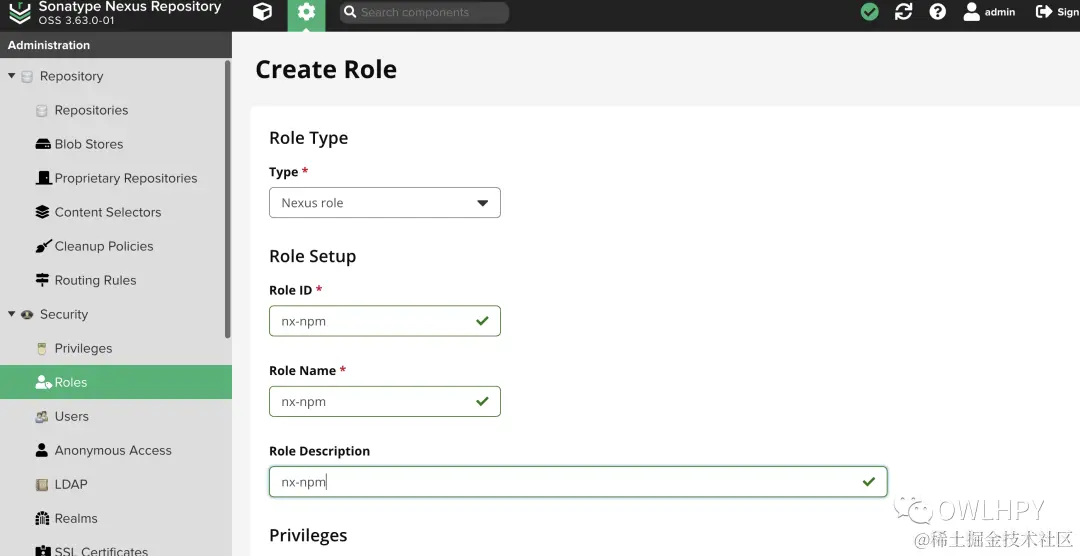Viewport: 1080px width, 556px height.
Task: Collapse the Repository tree section
Action: (12, 76)
